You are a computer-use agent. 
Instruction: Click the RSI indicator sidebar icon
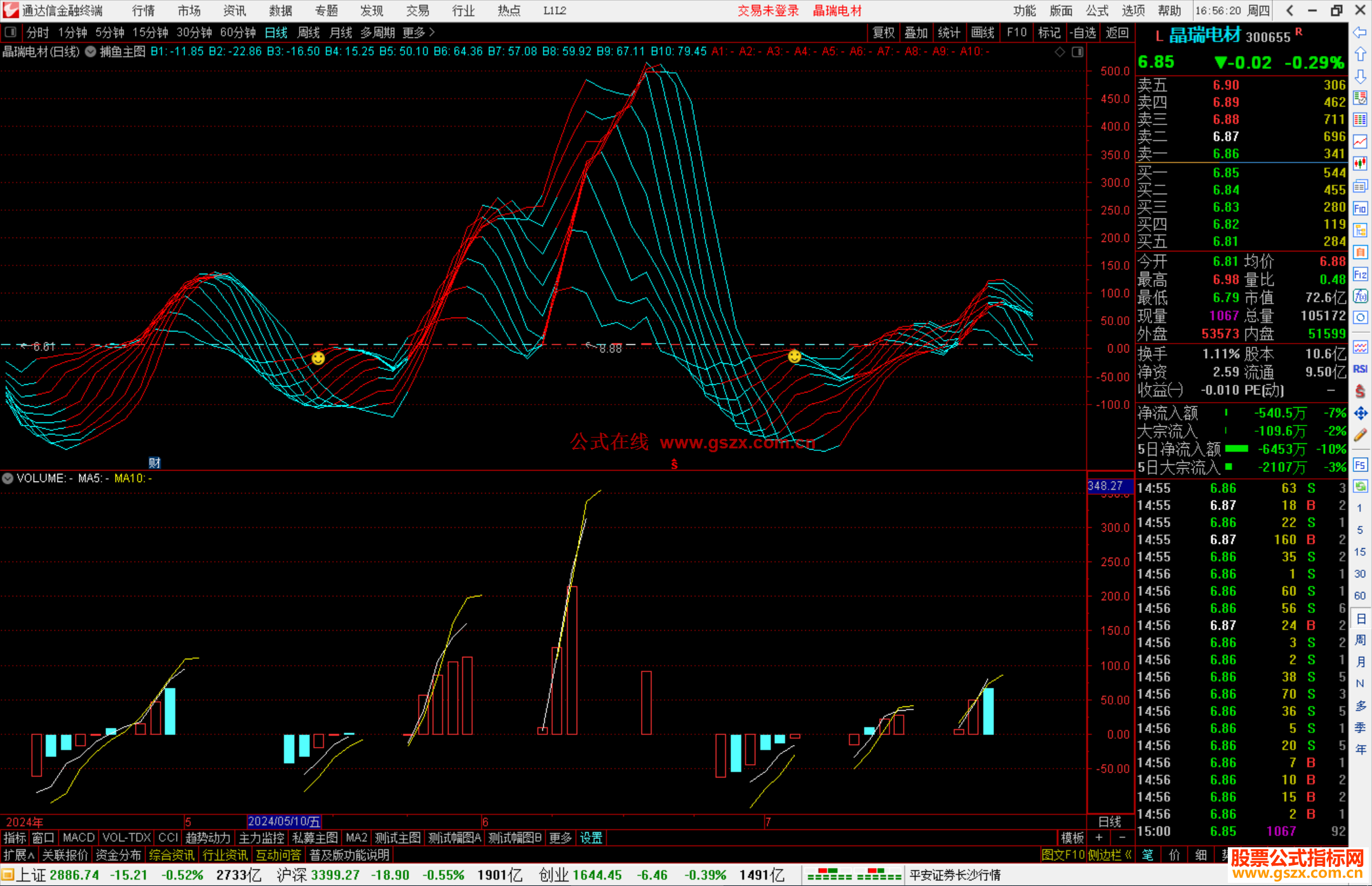pyautogui.click(x=1360, y=369)
